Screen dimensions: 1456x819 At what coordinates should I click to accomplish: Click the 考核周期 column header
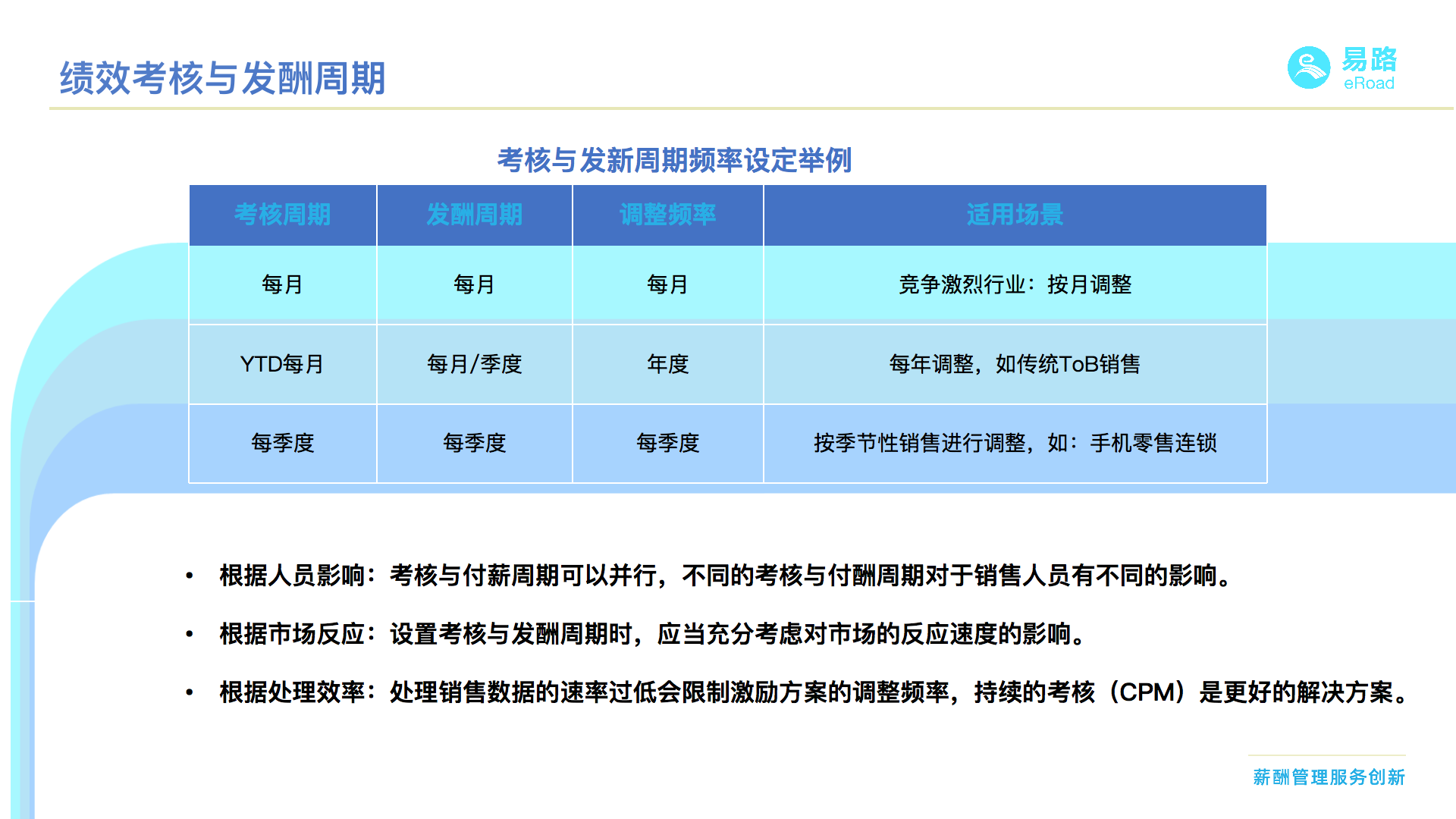point(282,215)
